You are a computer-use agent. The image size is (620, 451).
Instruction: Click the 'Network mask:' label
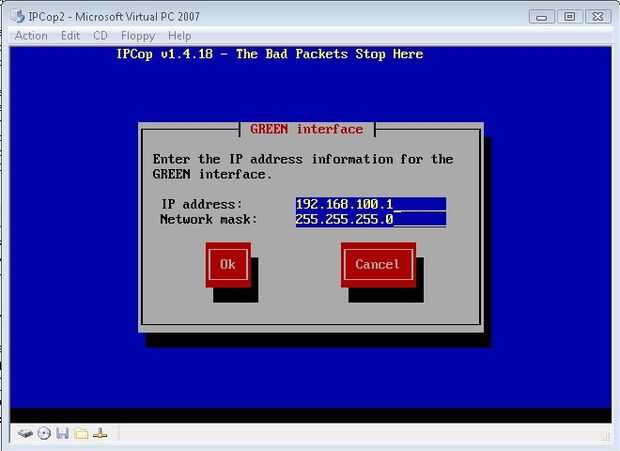point(209,219)
